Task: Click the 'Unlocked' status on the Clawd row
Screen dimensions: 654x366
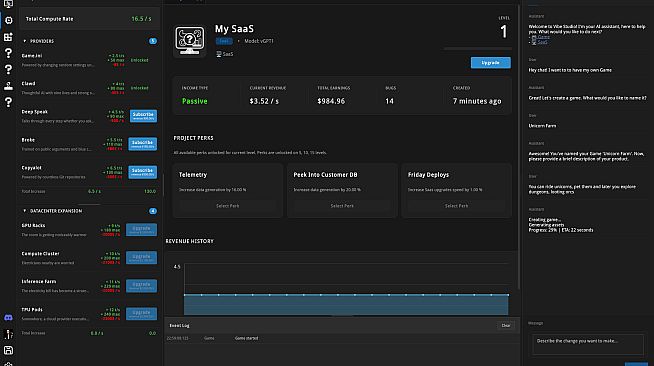Action: (x=139, y=88)
